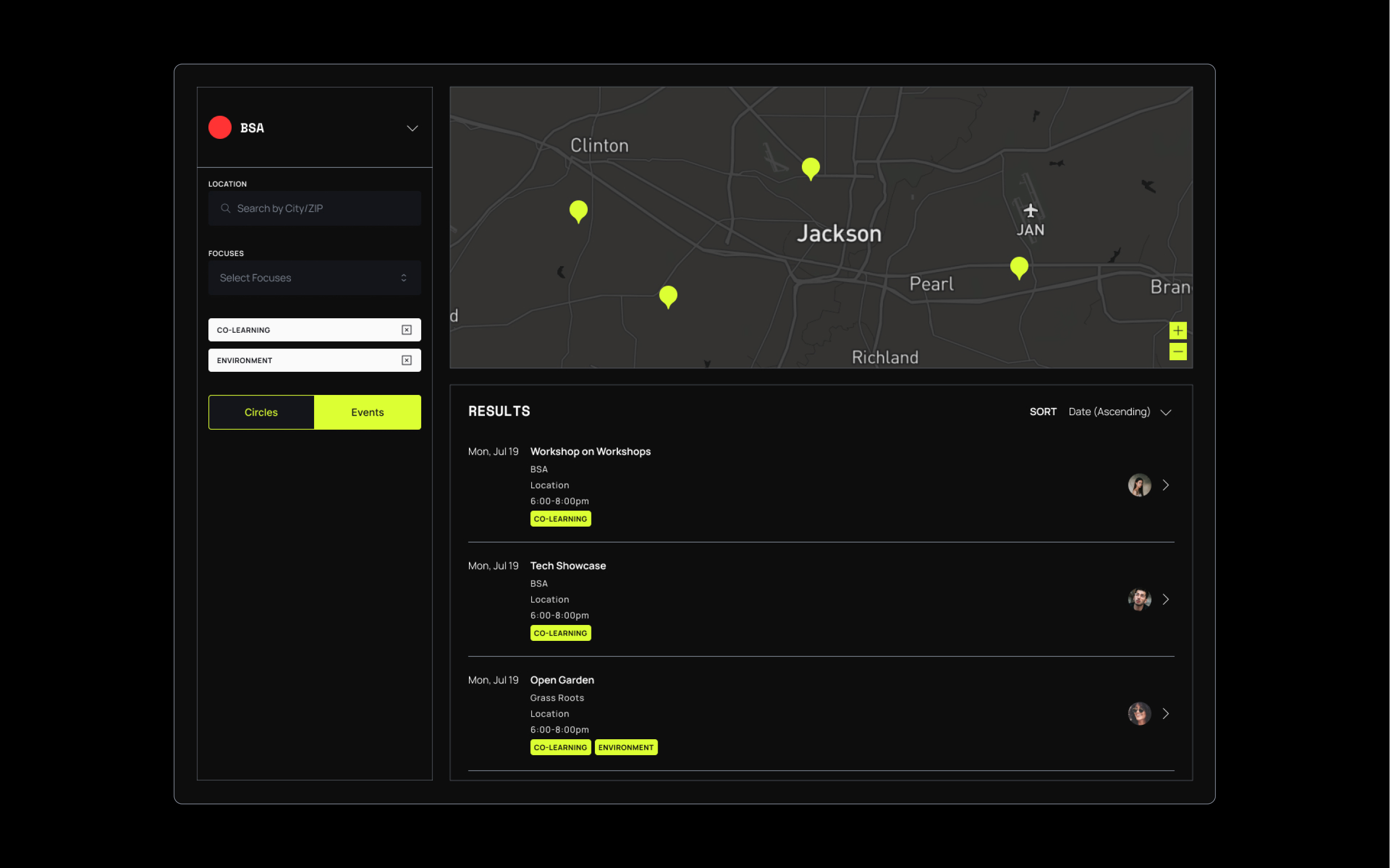
Task: Select the map pin near Pearl
Action: tap(1019, 268)
